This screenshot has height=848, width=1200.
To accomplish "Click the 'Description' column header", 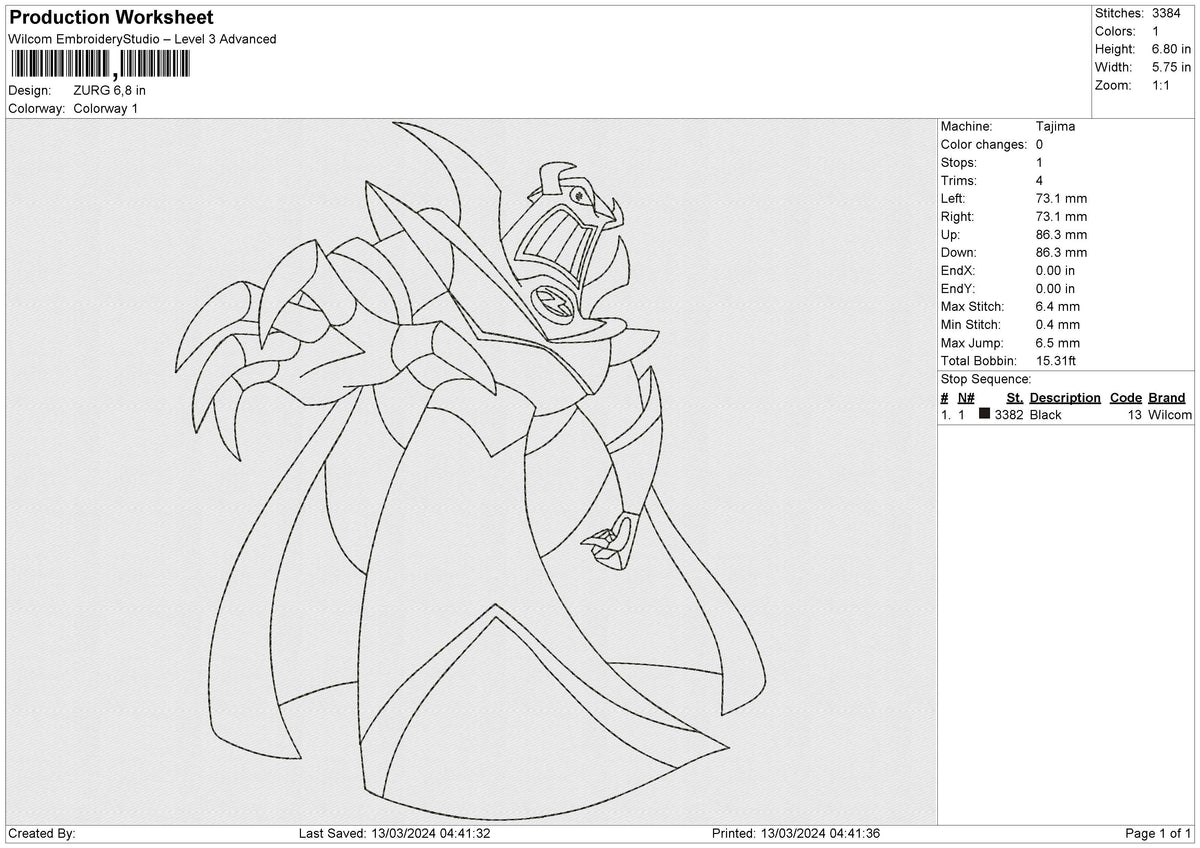I will (x=1065, y=397).
